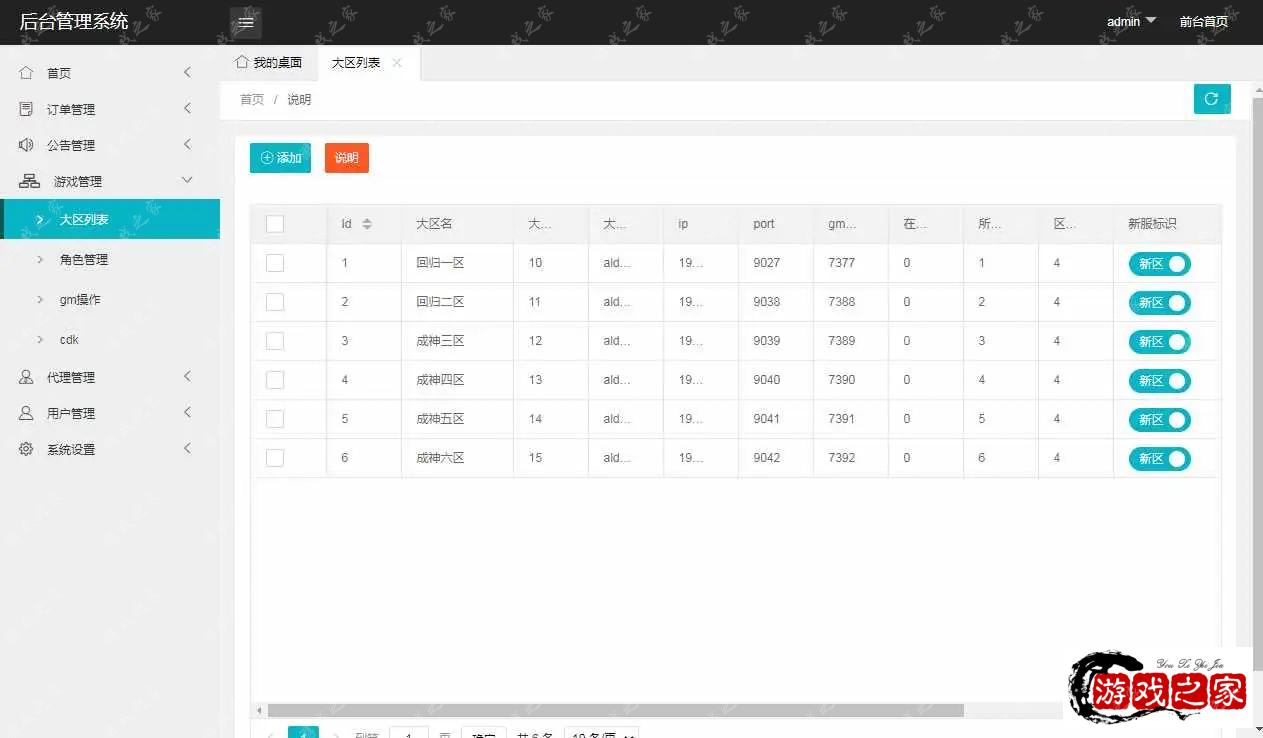This screenshot has height=738, width=1263.
Task: Click the teal refresh icon button
Action: 1211,99
